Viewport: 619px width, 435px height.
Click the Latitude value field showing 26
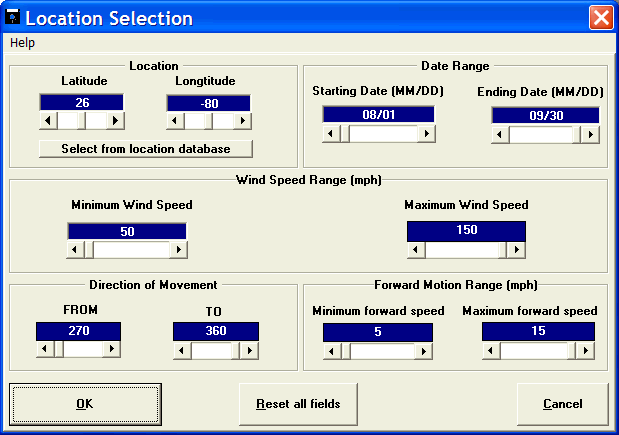[x=81, y=102]
